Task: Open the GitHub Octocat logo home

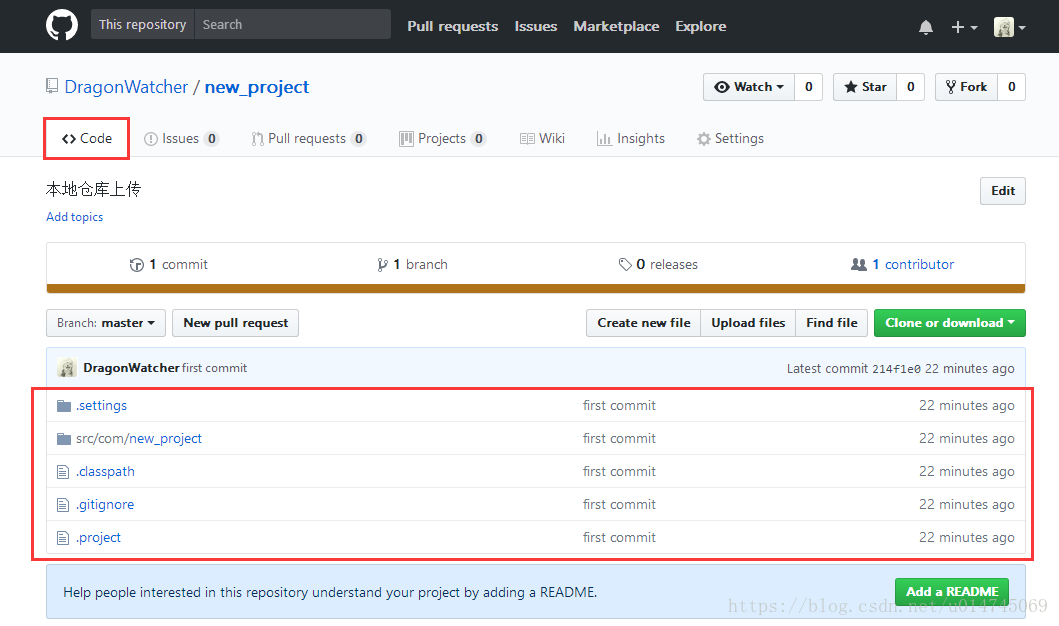Action: [61, 25]
